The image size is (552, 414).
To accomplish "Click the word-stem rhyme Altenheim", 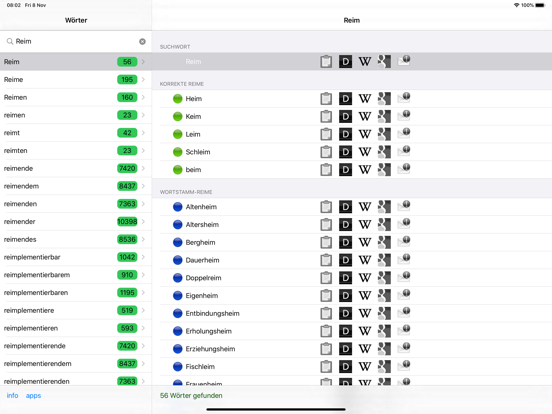I will point(201,207).
